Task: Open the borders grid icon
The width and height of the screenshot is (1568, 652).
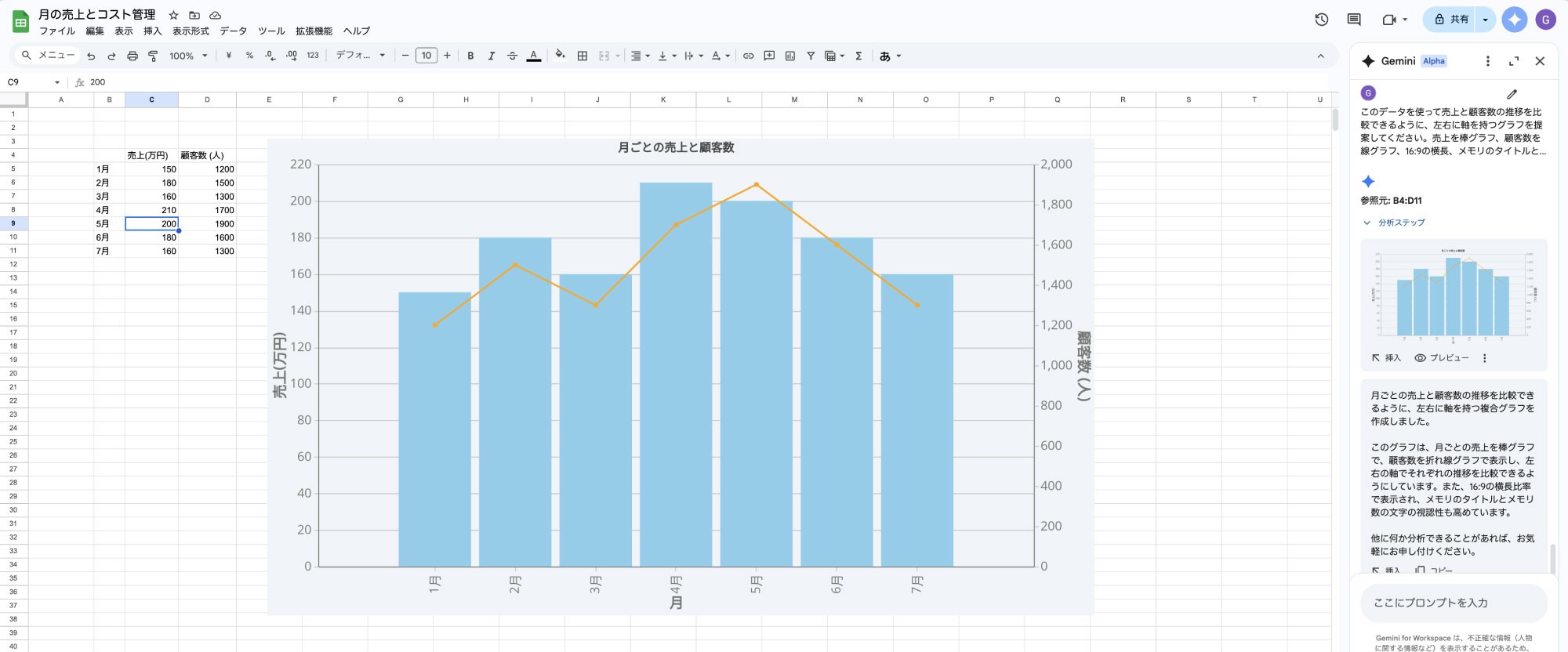Action: coord(582,56)
